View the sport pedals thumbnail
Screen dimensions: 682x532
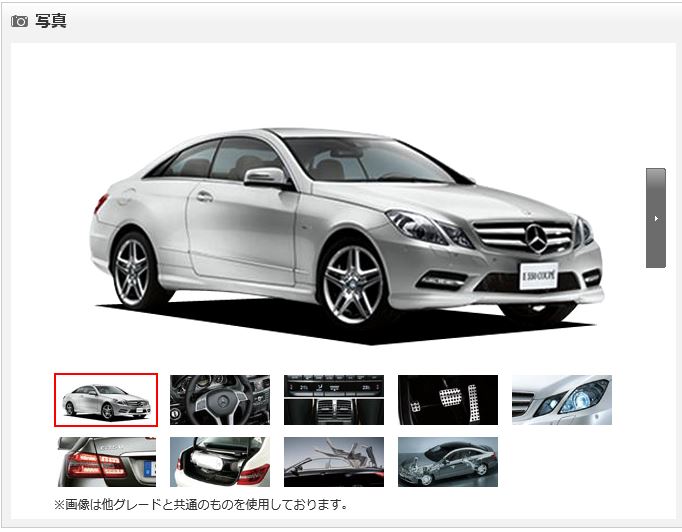(448, 400)
